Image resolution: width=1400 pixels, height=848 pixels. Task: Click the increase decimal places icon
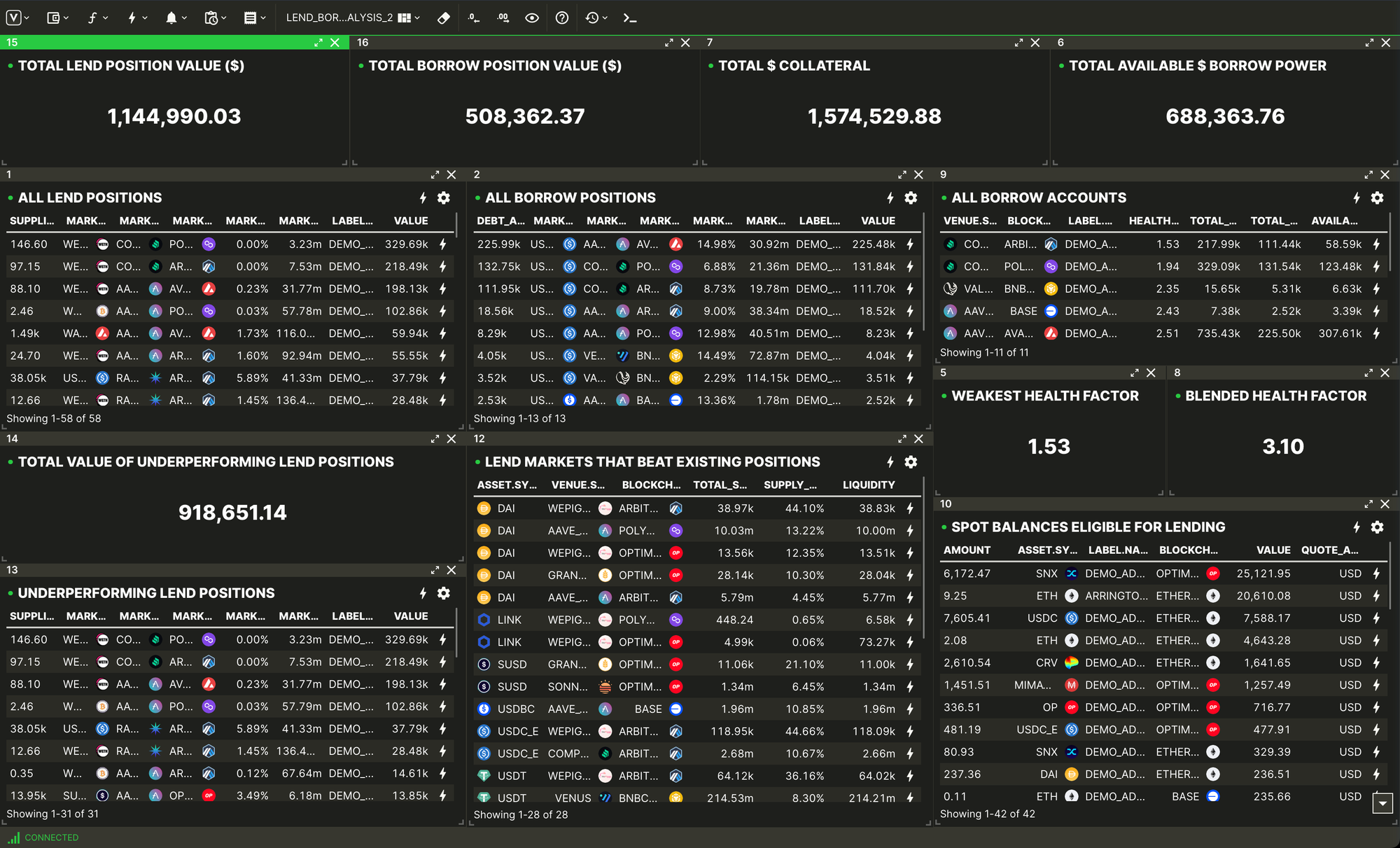[x=503, y=18]
